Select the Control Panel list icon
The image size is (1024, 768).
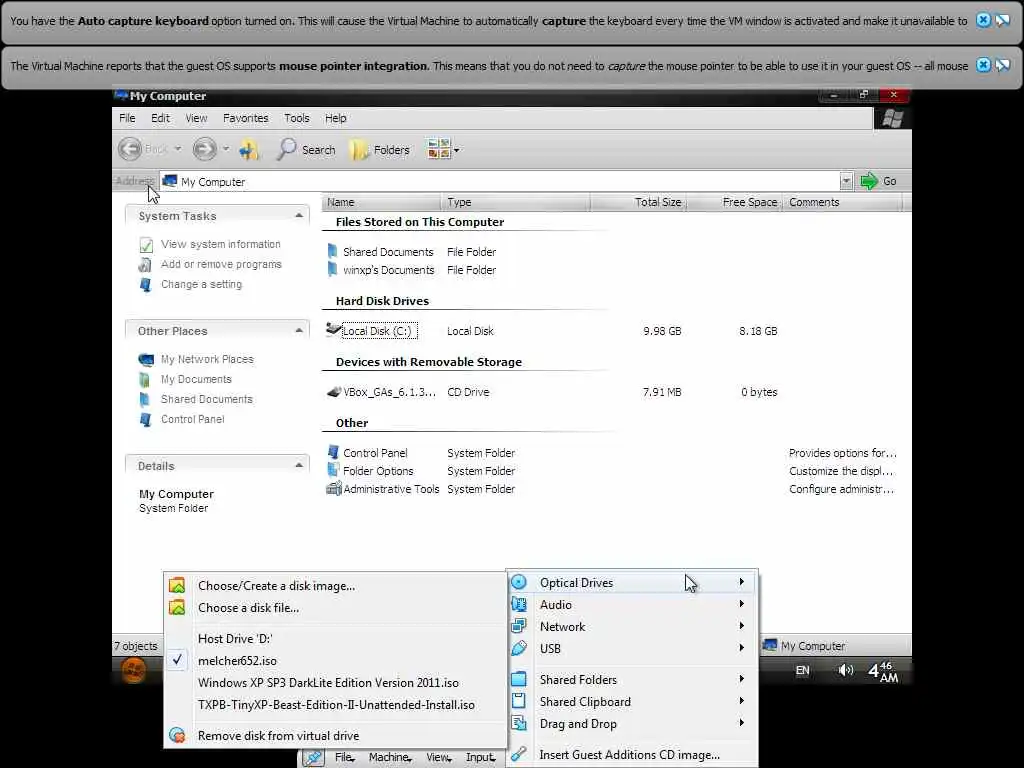333,452
